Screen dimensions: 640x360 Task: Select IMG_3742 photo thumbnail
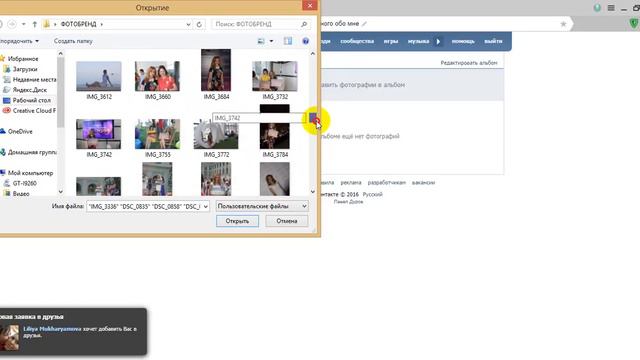pyautogui.click(x=99, y=134)
